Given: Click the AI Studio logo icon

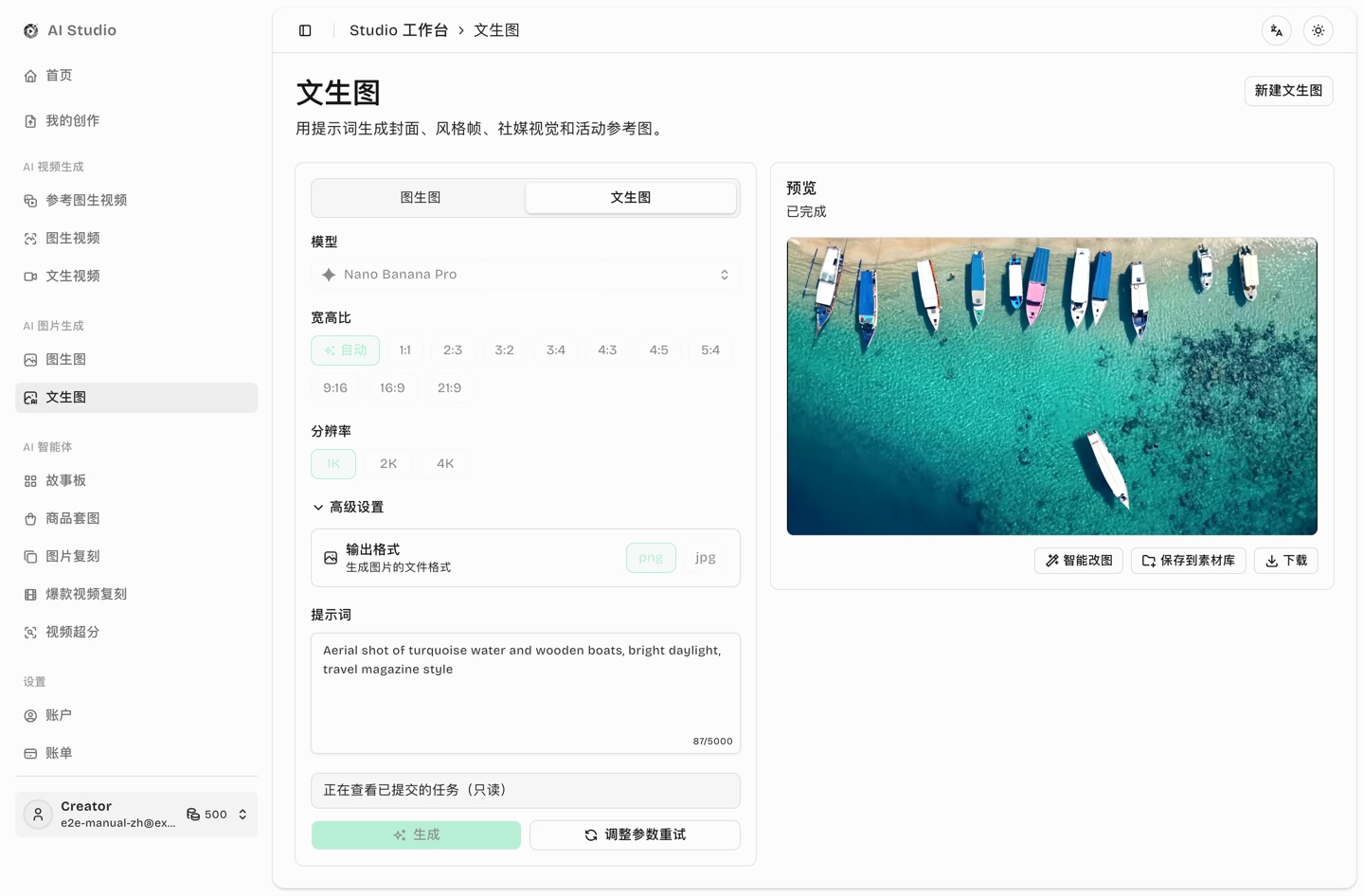Looking at the screenshot, I should click(x=31, y=30).
